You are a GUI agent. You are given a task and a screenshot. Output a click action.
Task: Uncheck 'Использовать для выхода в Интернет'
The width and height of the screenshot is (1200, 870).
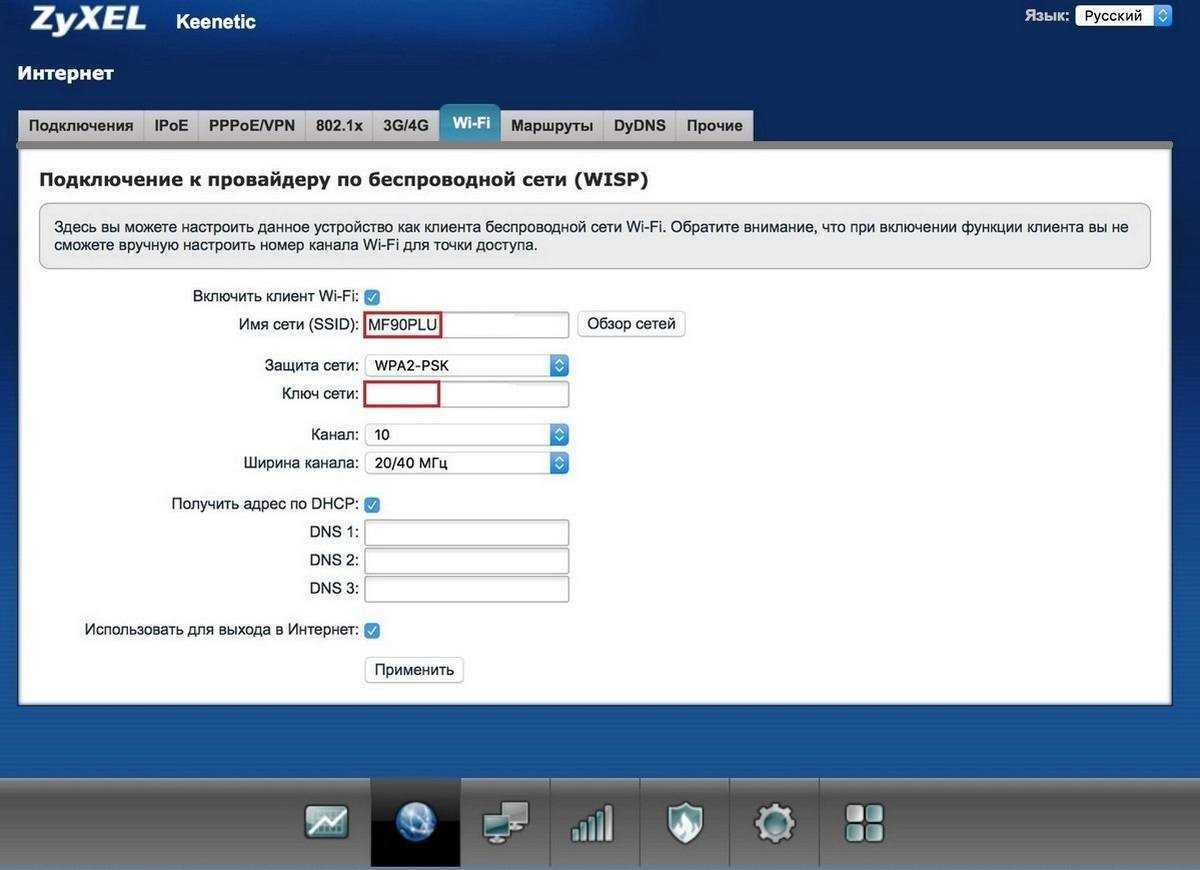[x=372, y=631]
